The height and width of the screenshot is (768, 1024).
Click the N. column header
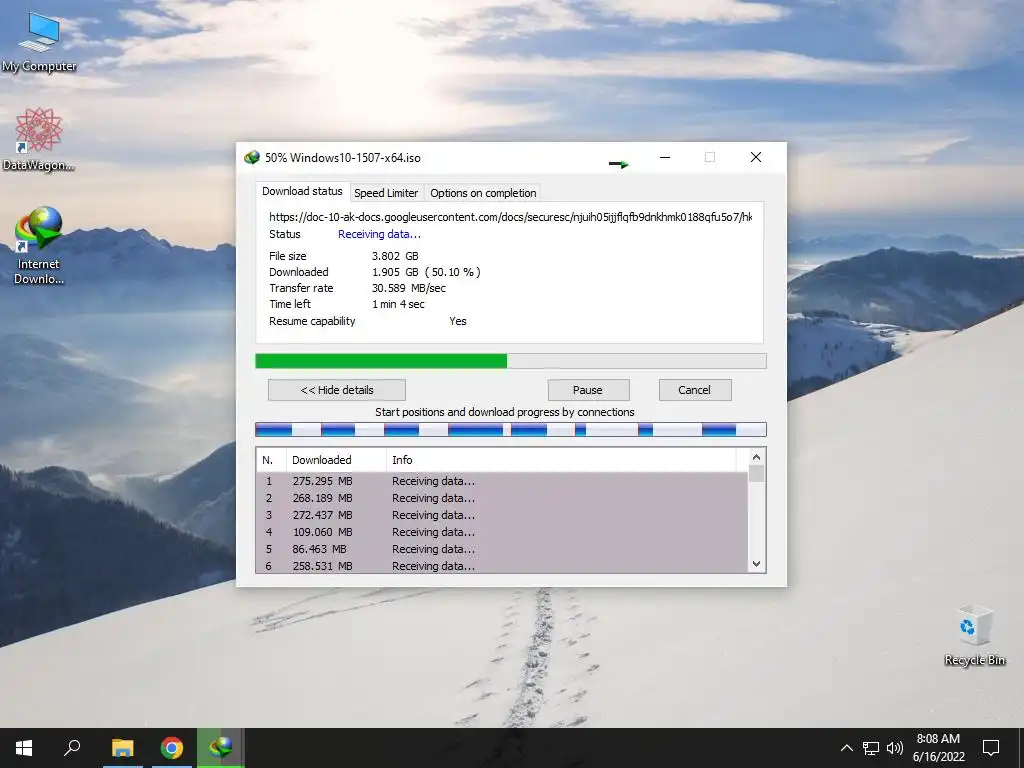271,460
